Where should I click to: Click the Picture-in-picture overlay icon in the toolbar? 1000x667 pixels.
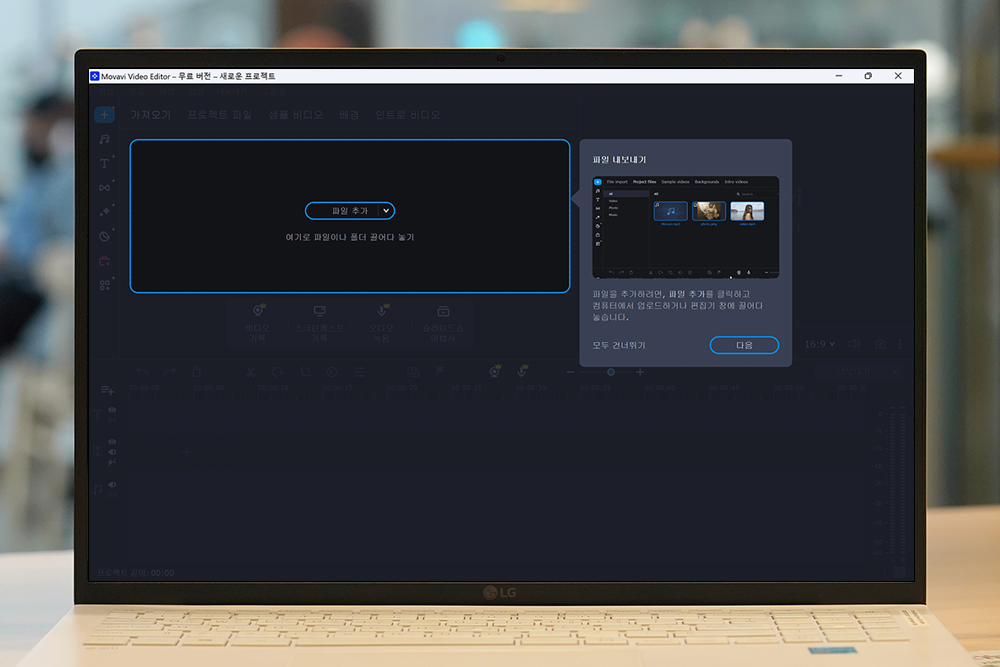tap(413, 372)
